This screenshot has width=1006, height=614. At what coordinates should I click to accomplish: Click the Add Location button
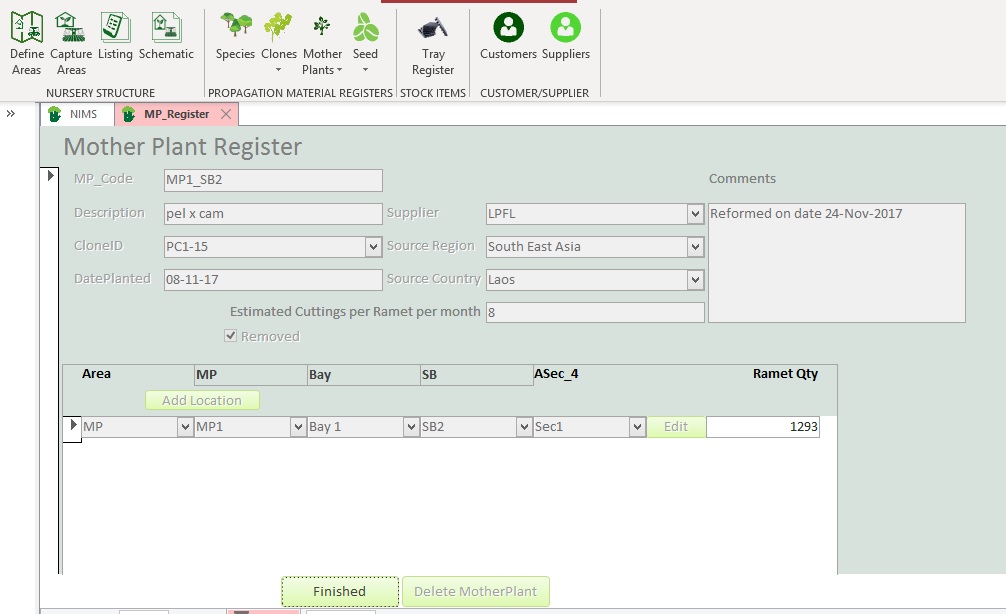tap(202, 400)
